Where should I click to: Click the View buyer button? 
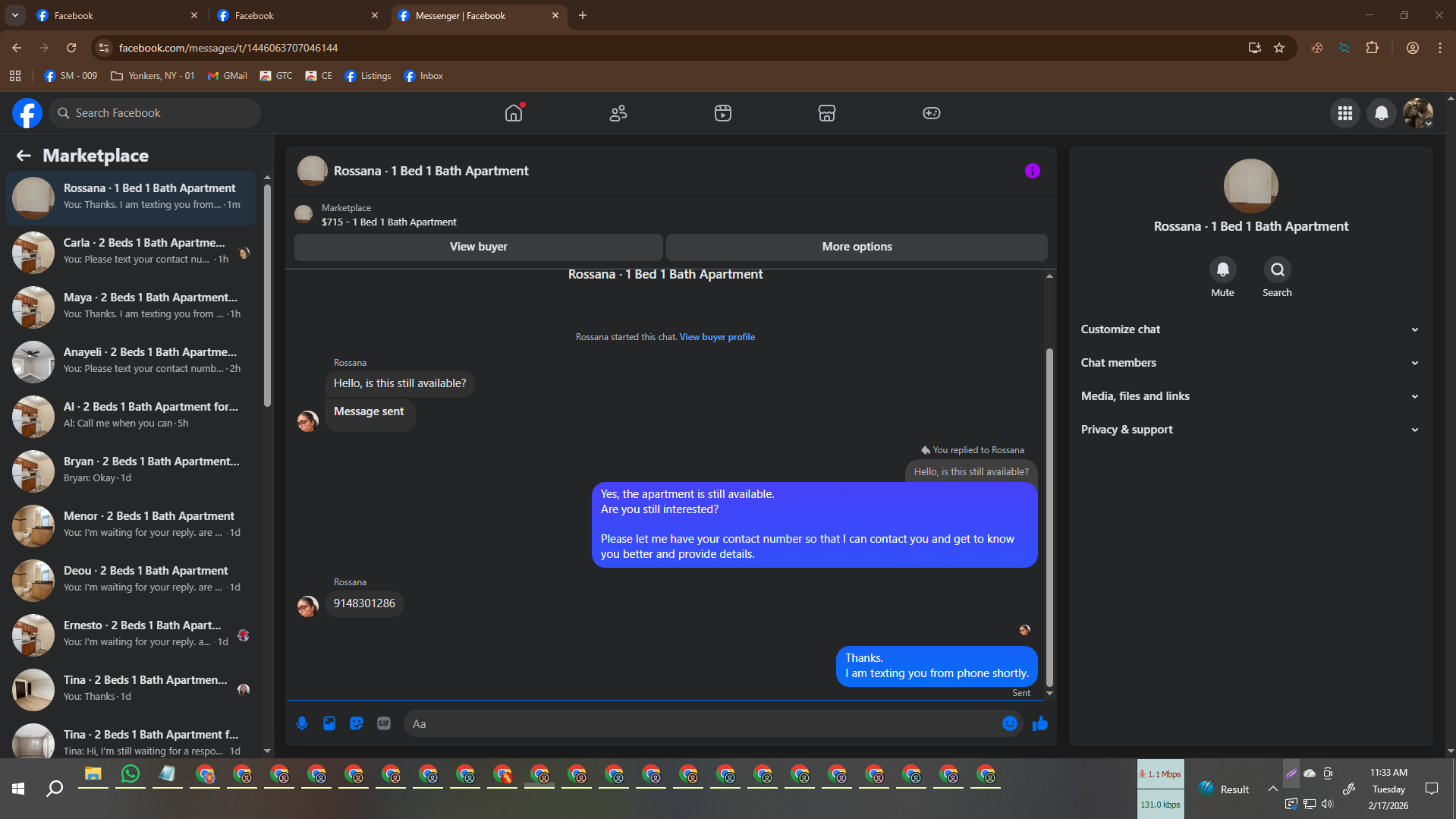[478, 247]
